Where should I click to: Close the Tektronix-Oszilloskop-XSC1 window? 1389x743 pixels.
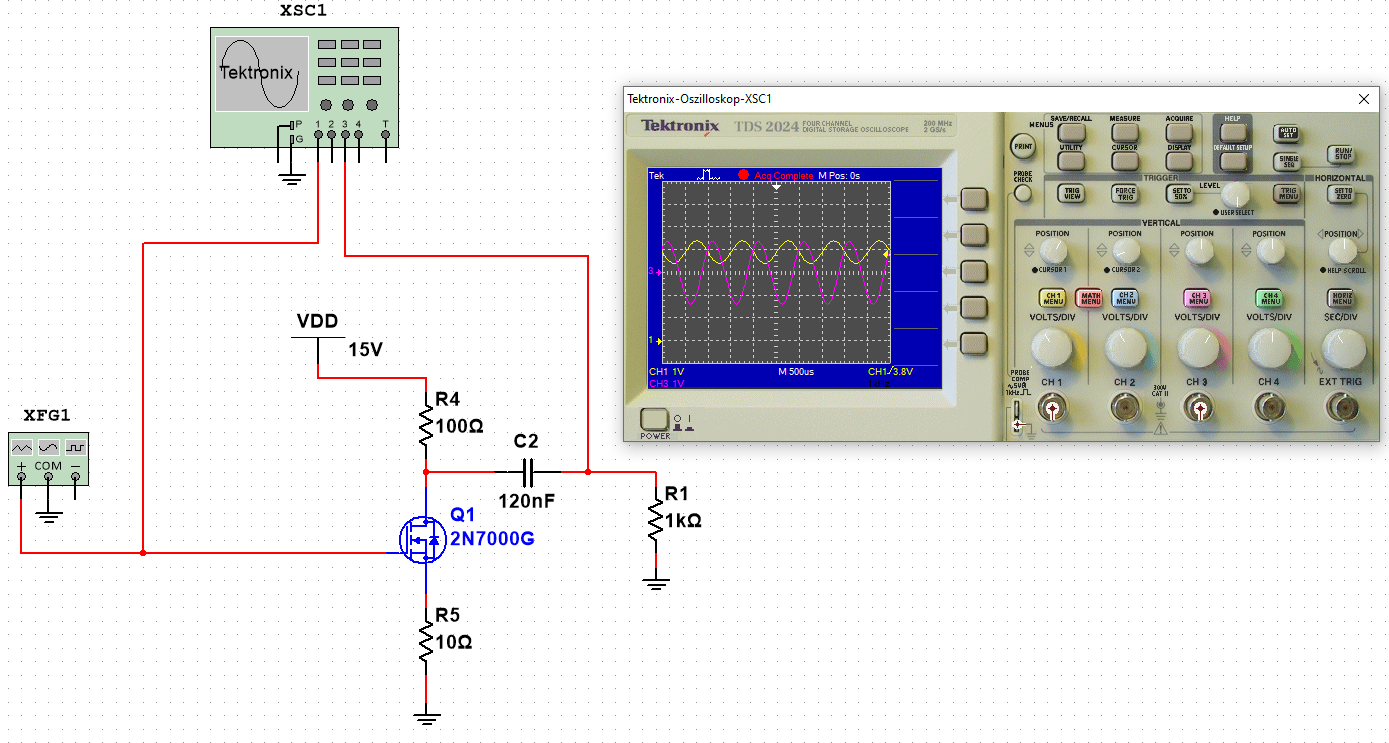click(x=1363, y=99)
